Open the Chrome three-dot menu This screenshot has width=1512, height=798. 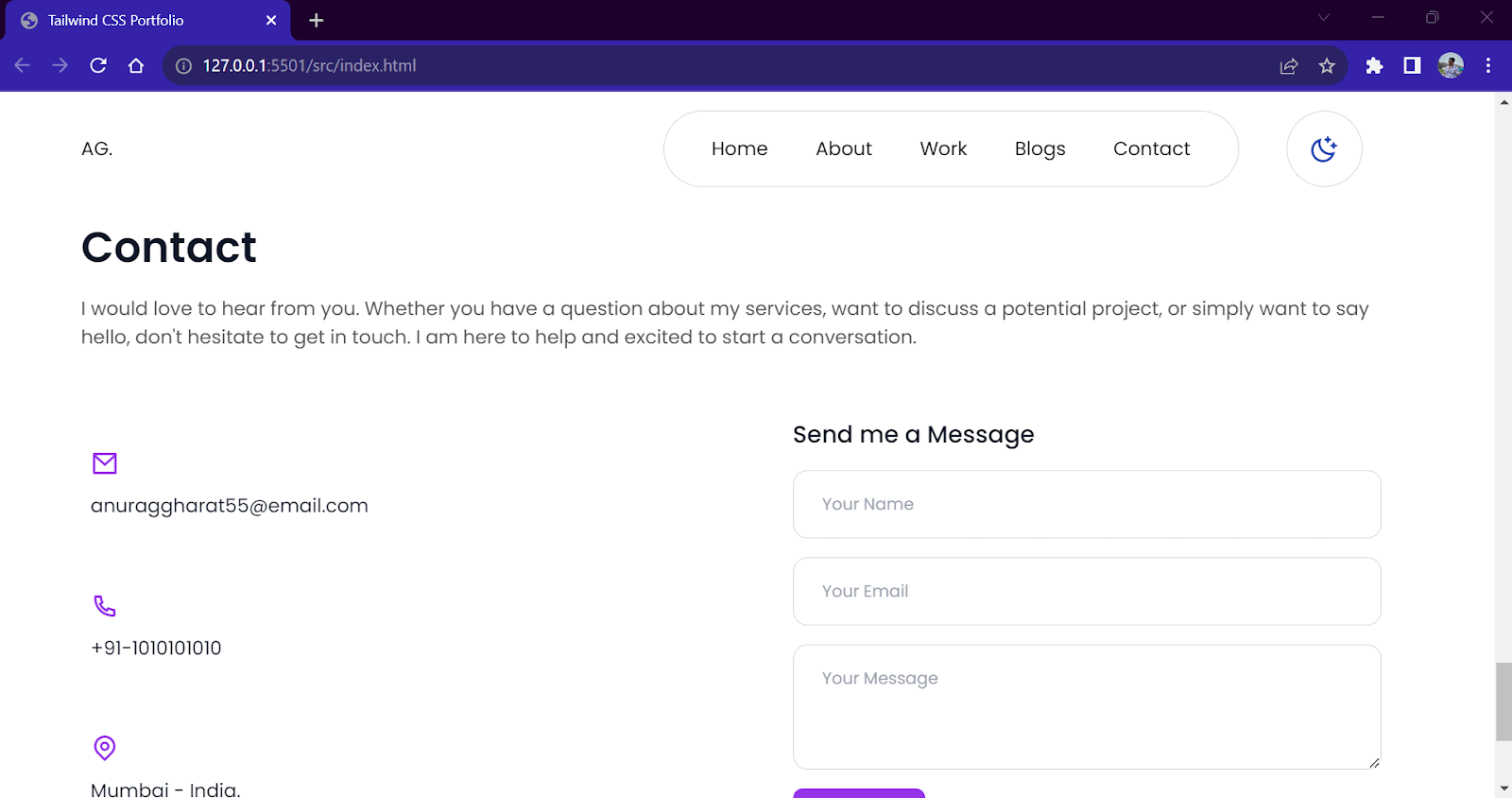click(x=1488, y=65)
